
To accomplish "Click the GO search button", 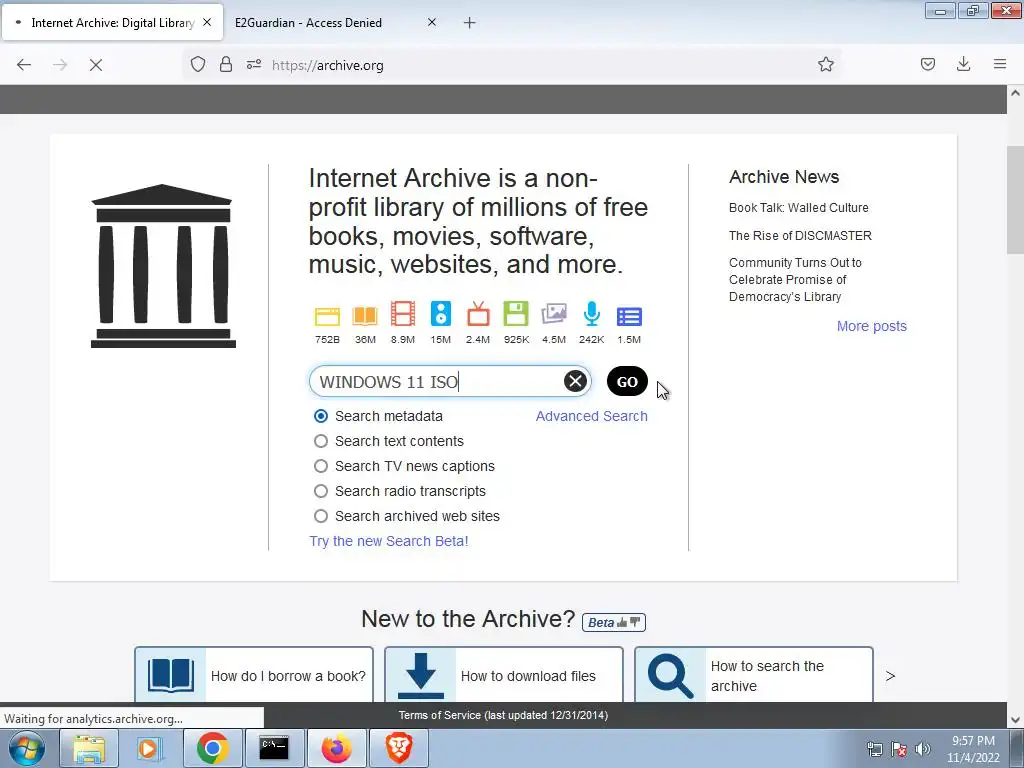I will 627,381.
